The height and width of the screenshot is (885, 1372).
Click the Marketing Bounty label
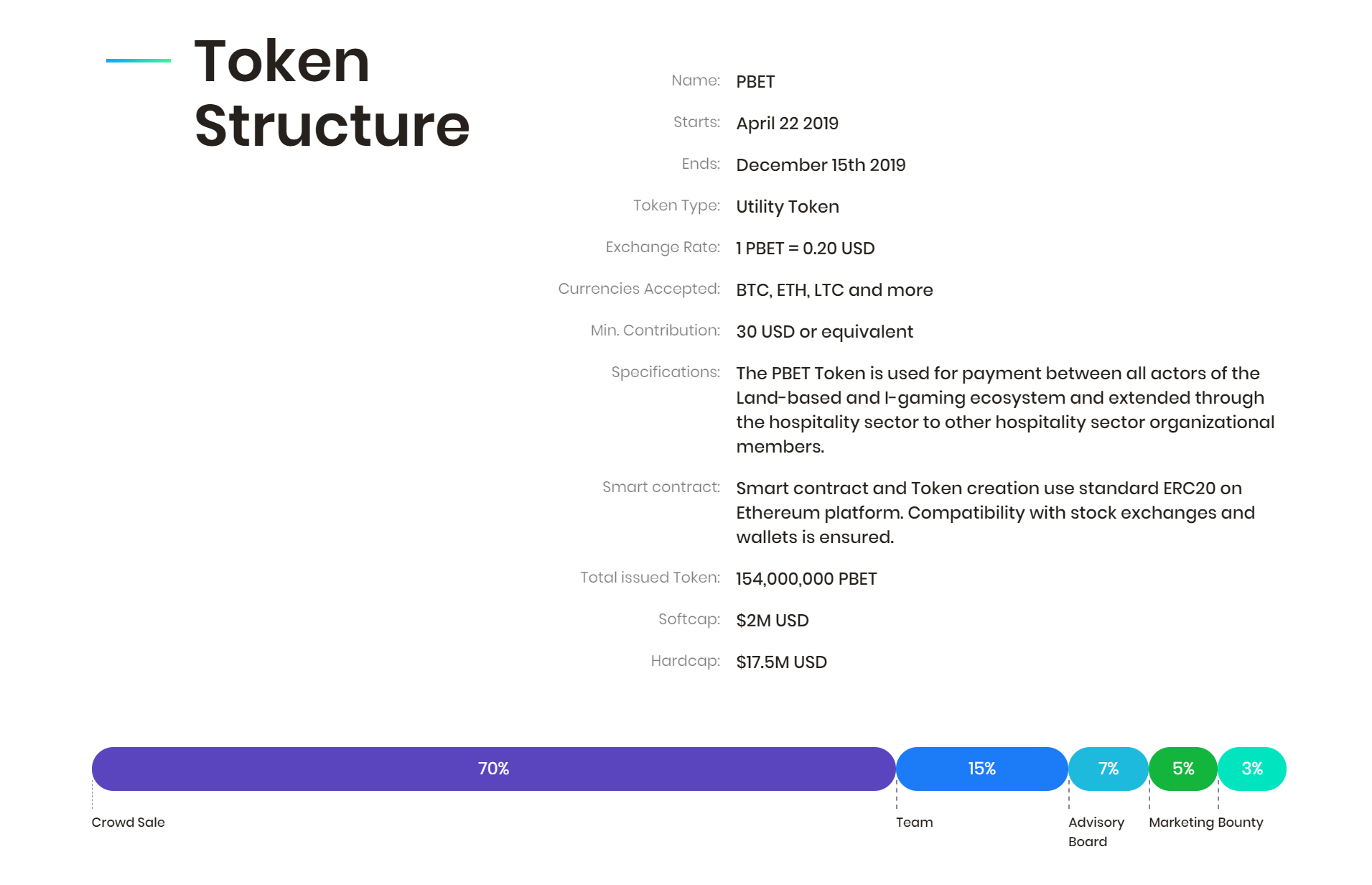coord(1205,823)
